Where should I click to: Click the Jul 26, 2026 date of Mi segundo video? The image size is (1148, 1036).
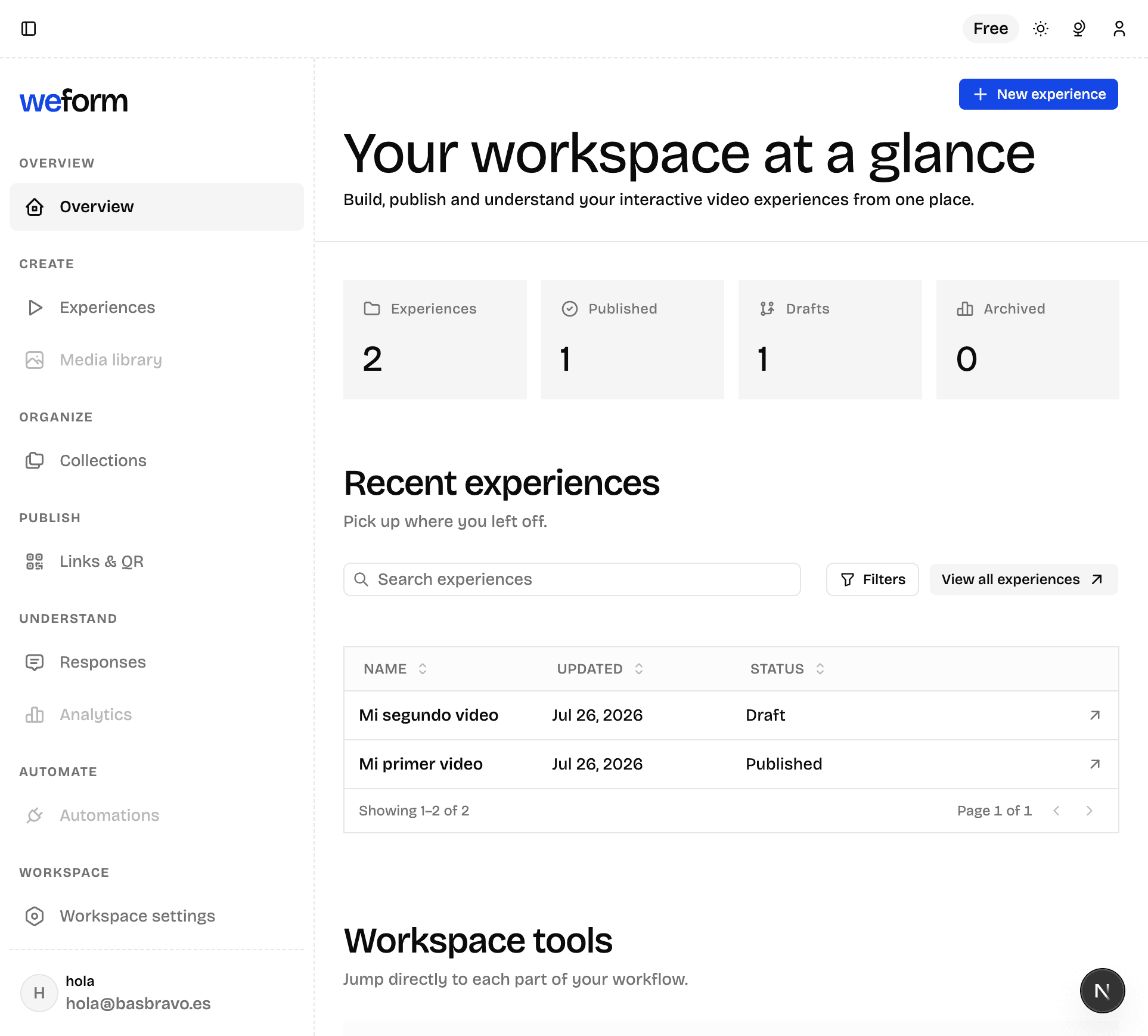click(x=597, y=715)
